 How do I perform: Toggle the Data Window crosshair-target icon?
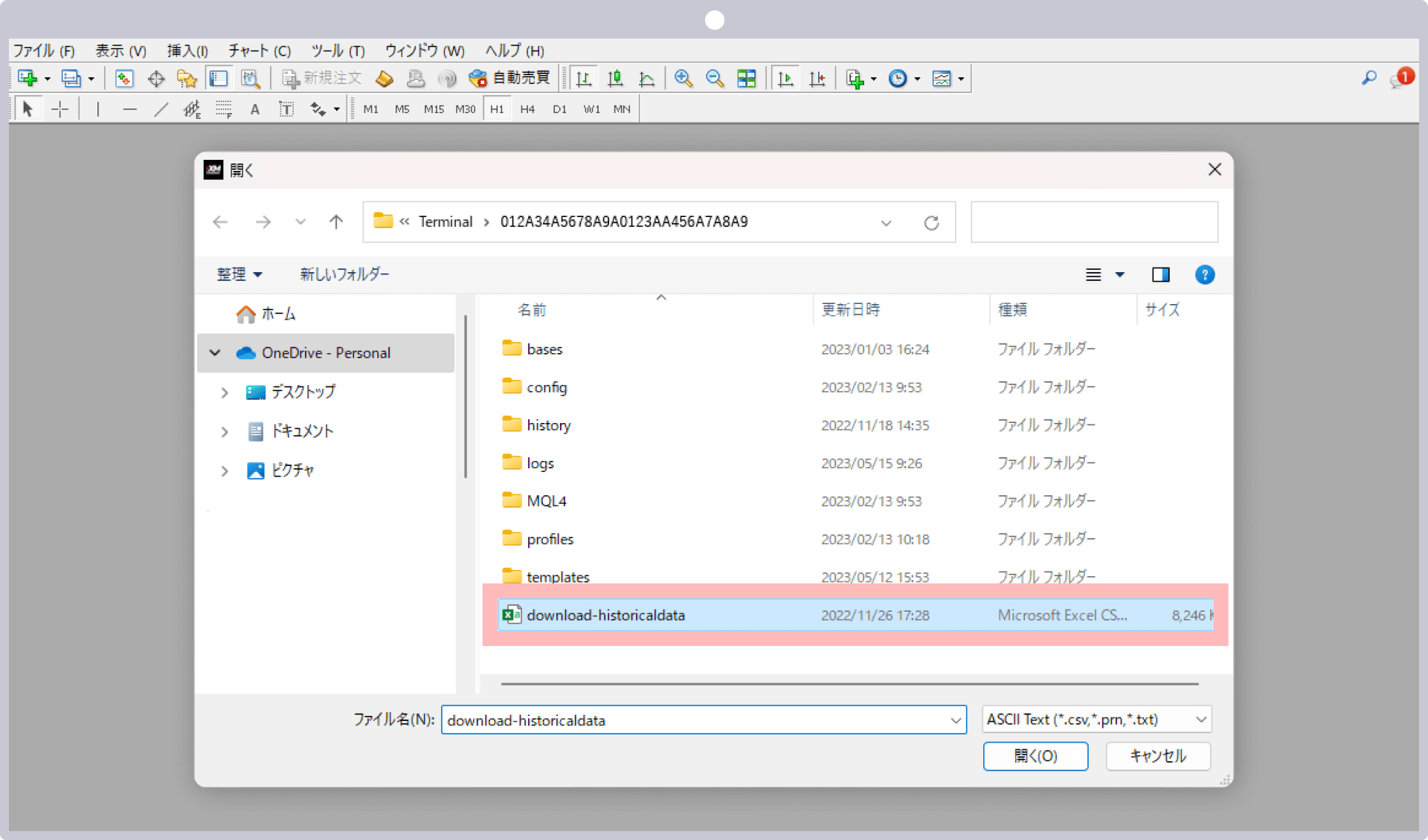pyautogui.click(x=156, y=78)
